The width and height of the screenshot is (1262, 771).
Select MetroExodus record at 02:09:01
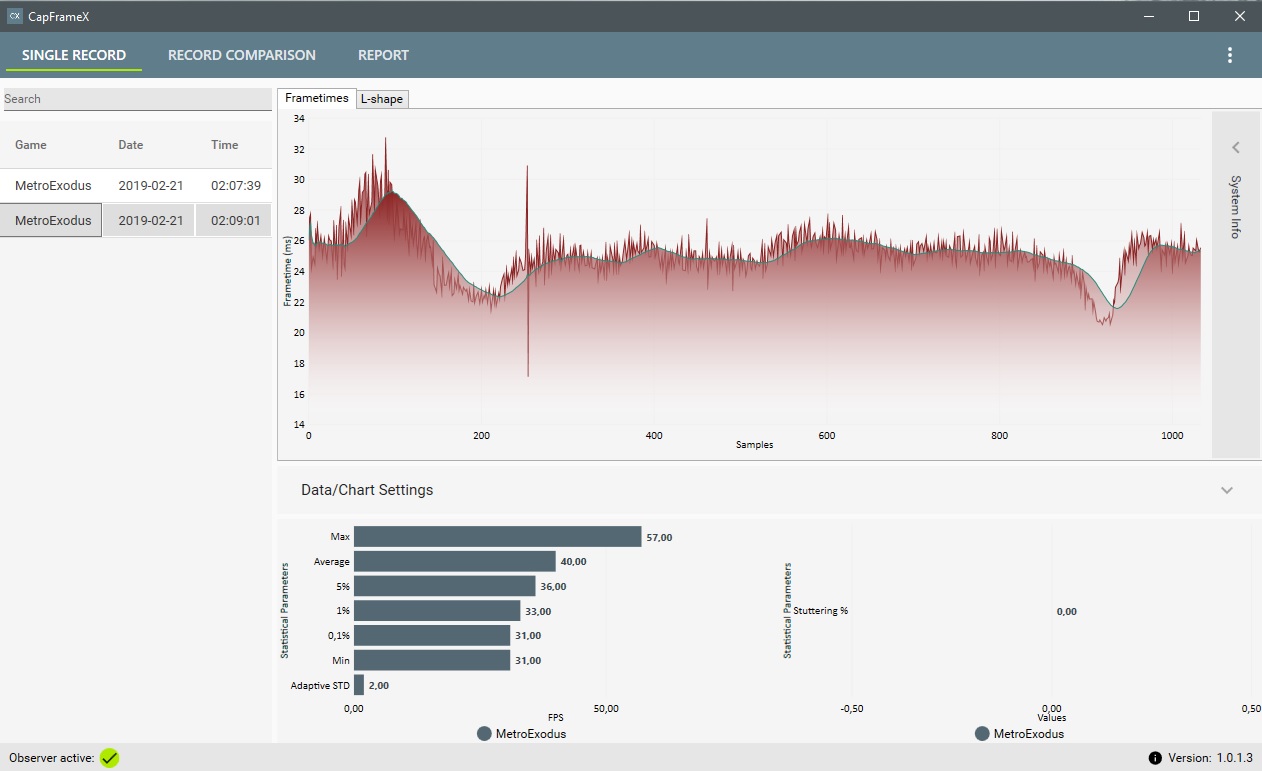tap(136, 220)
